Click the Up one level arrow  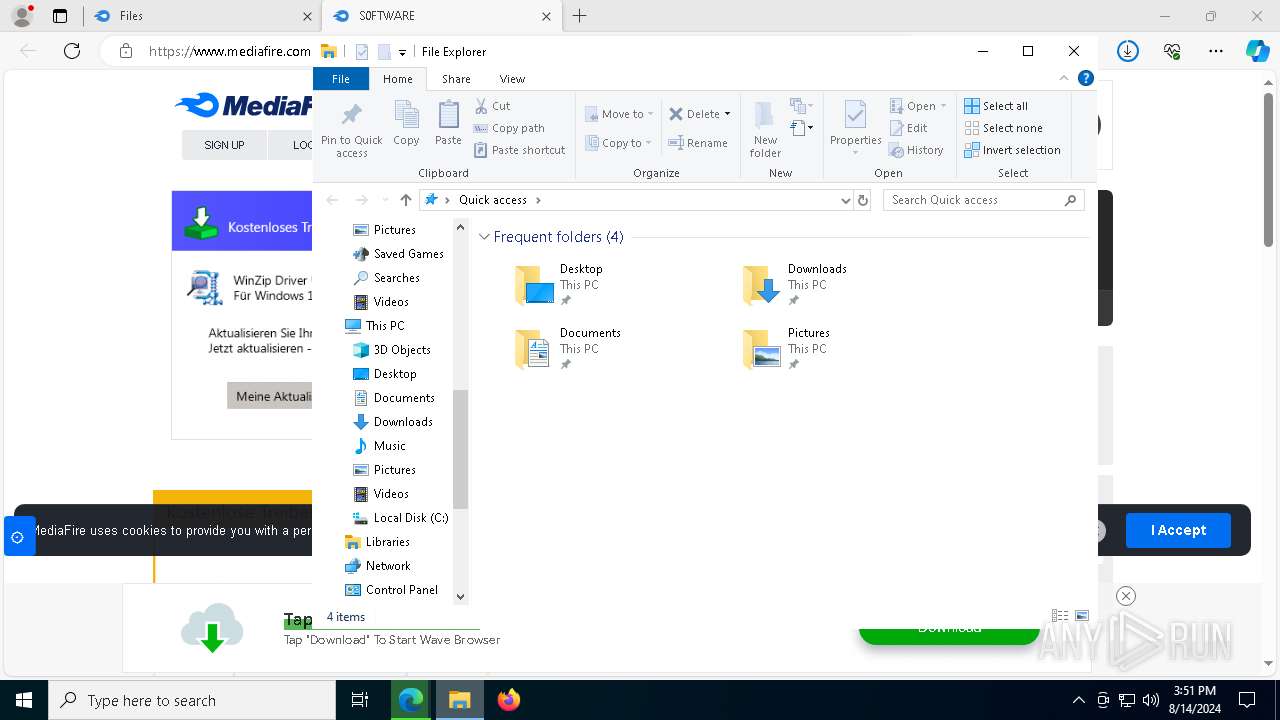pyautogui.click(x=405, y=200)
